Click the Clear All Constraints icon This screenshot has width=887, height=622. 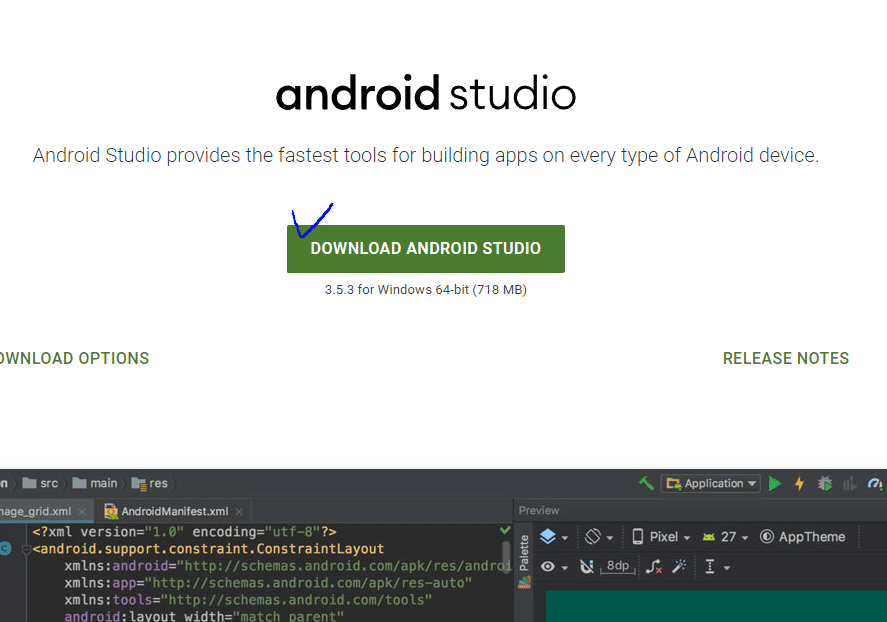[654, 566]
